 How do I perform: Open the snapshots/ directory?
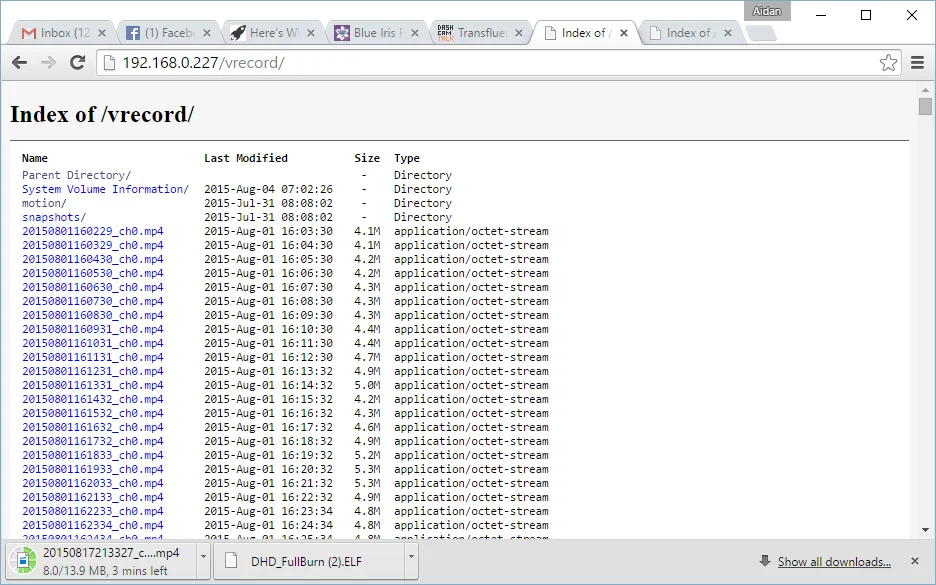(x=54, y=217)
